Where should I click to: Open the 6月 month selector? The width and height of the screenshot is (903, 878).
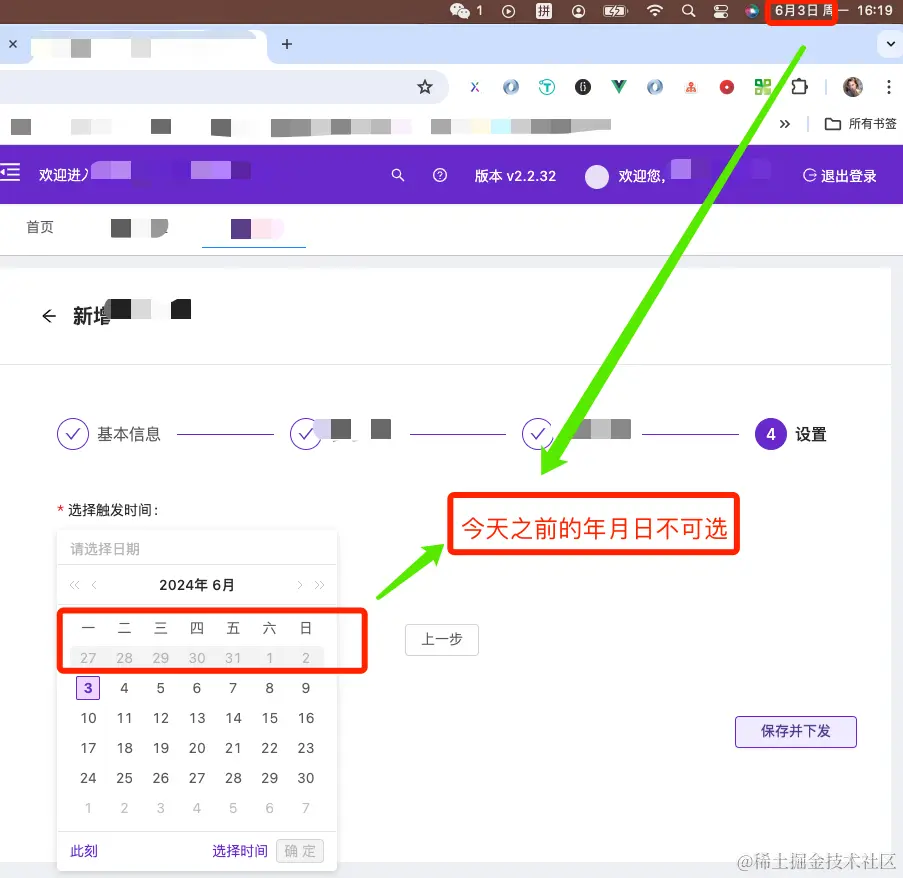pos(223,585)
